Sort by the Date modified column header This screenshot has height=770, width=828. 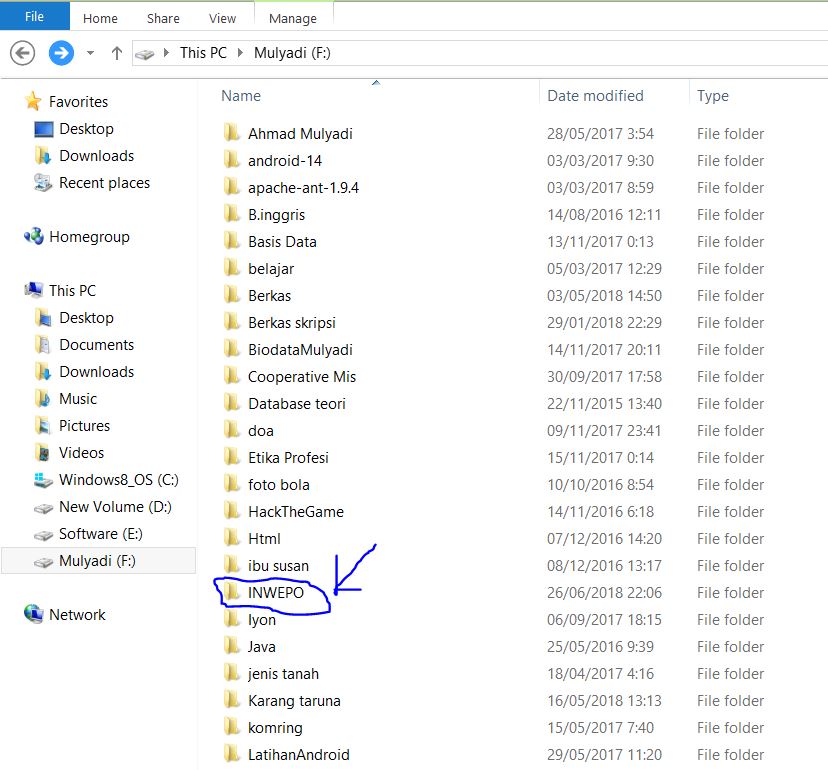(595, 96)
